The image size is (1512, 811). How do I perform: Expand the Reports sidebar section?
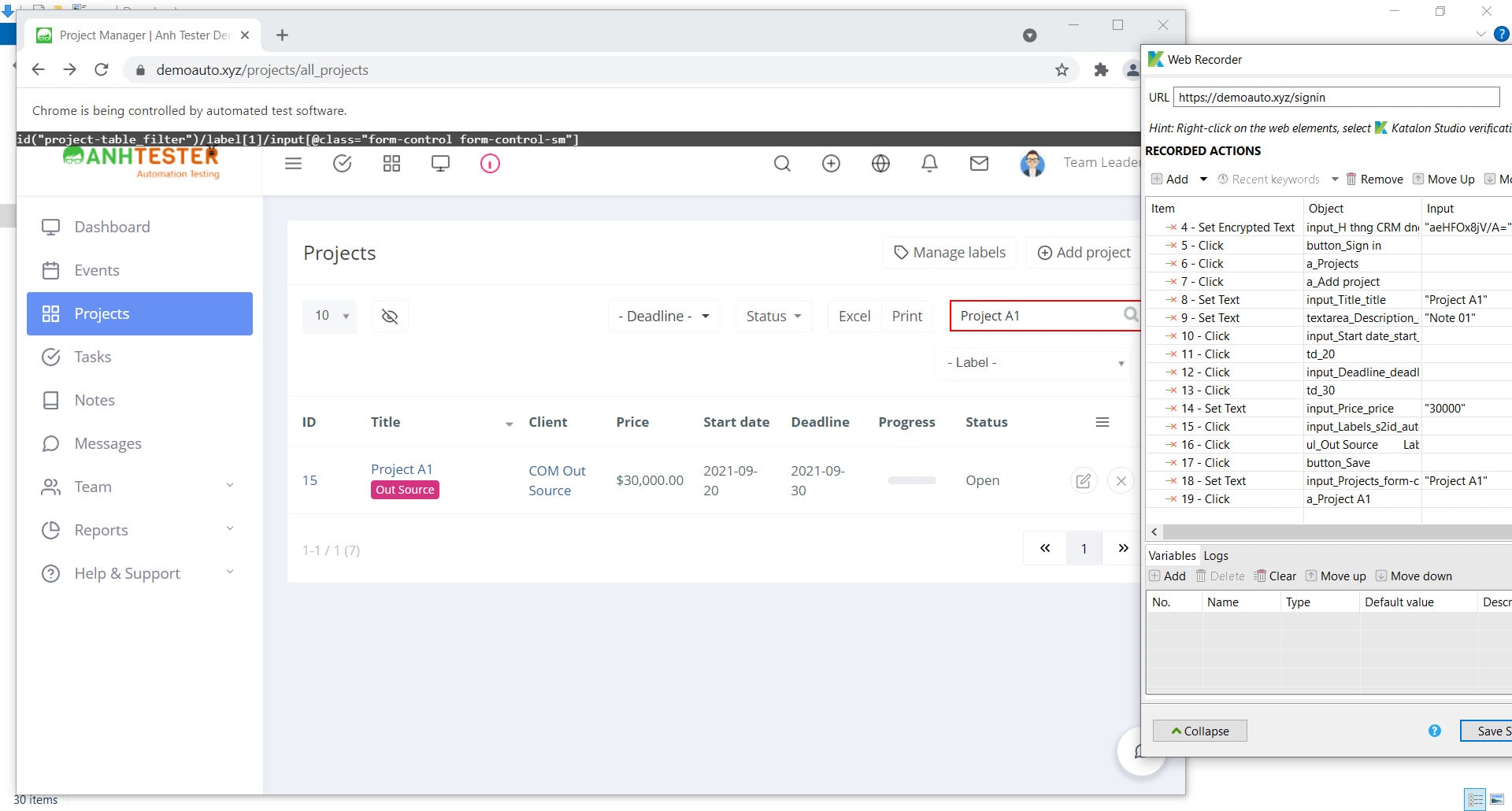(x=229, y=529)
